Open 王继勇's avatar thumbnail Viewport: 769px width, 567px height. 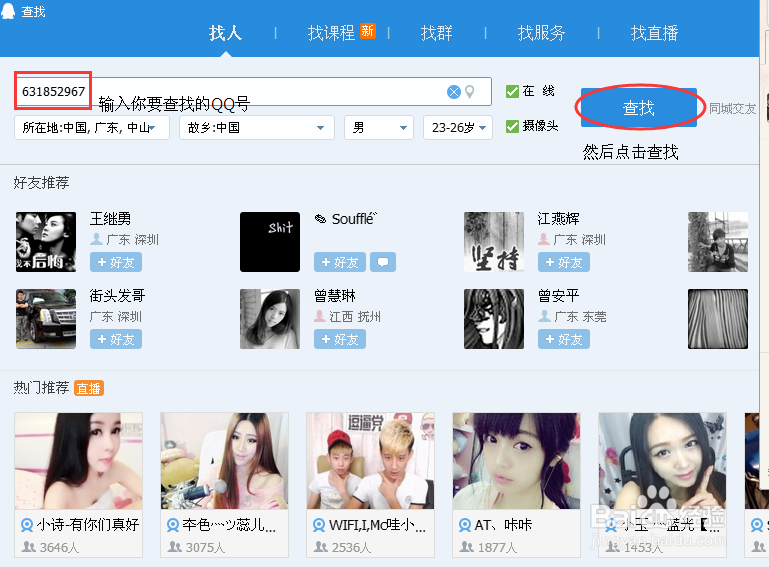pyautogui.click(x=46, y=242)
